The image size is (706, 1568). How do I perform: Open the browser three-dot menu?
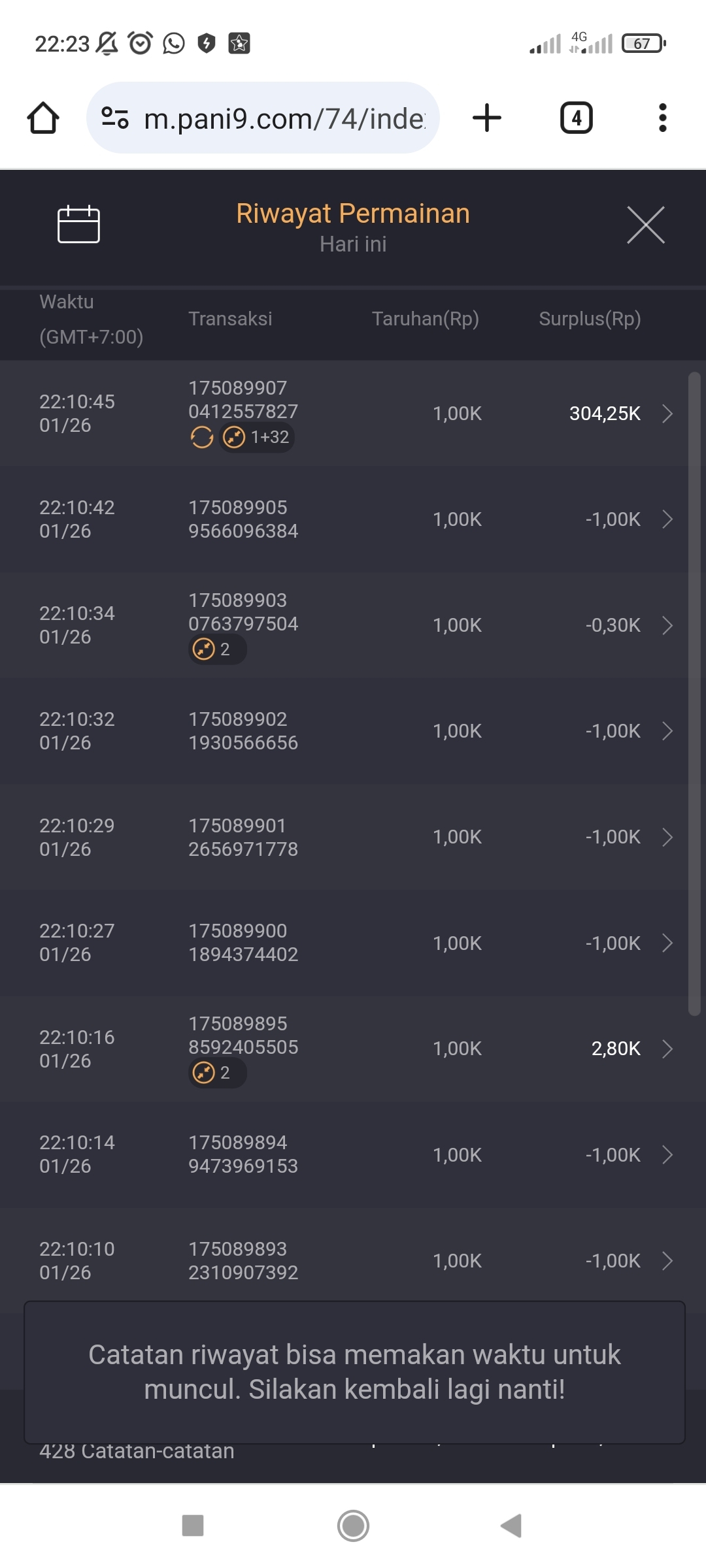tap(662, 118)
